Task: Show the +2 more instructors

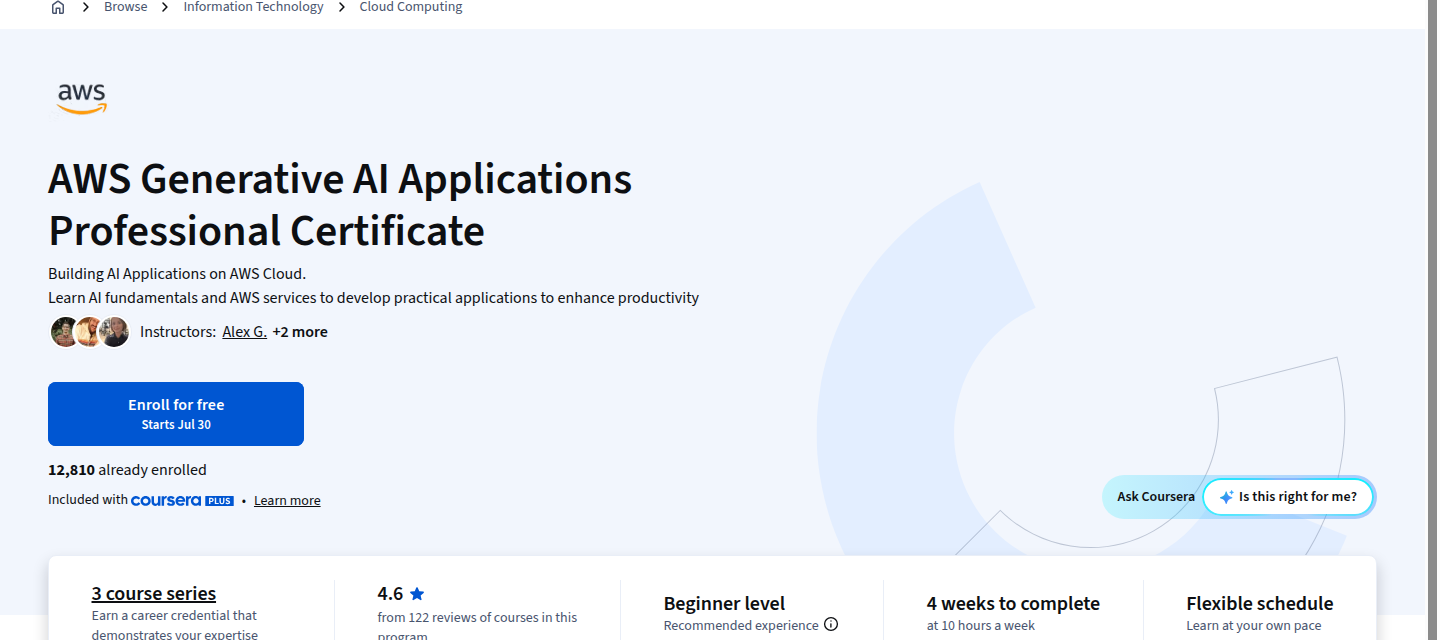Action: point(300,332)
